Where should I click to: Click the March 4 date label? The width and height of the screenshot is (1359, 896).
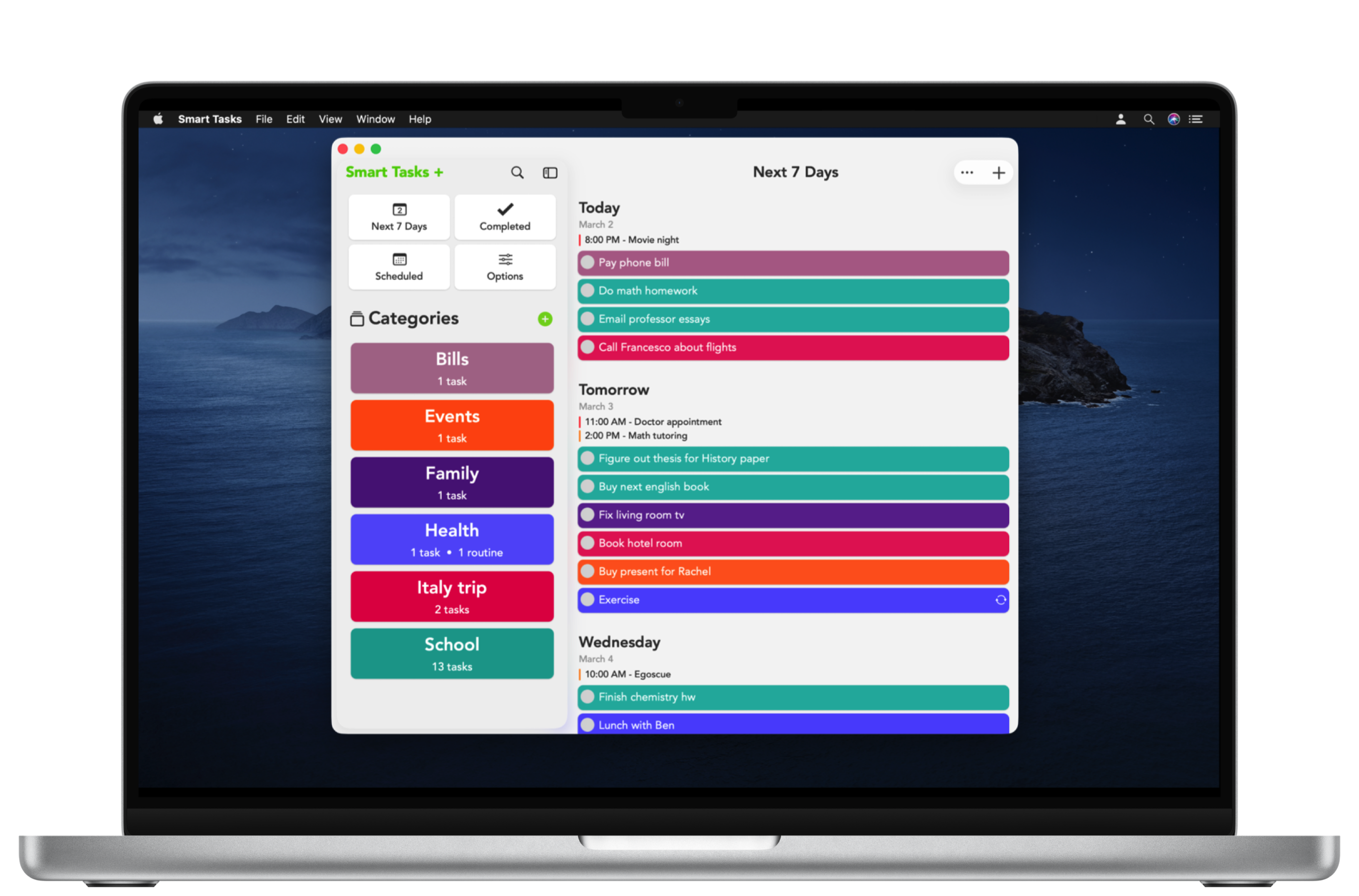tap(596, 659)
